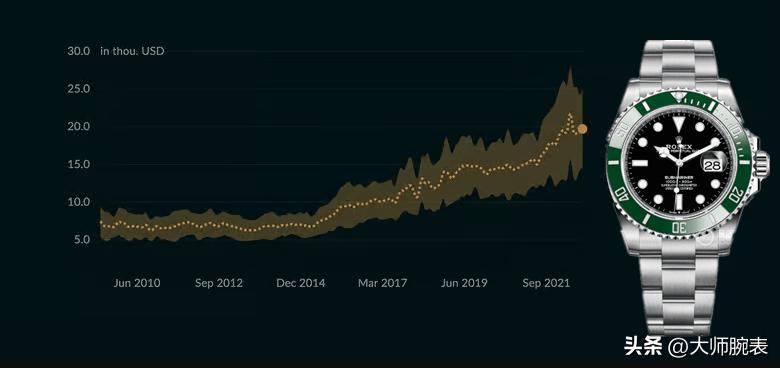Select the Jun 2010 x-axis label

coord(137,283)
